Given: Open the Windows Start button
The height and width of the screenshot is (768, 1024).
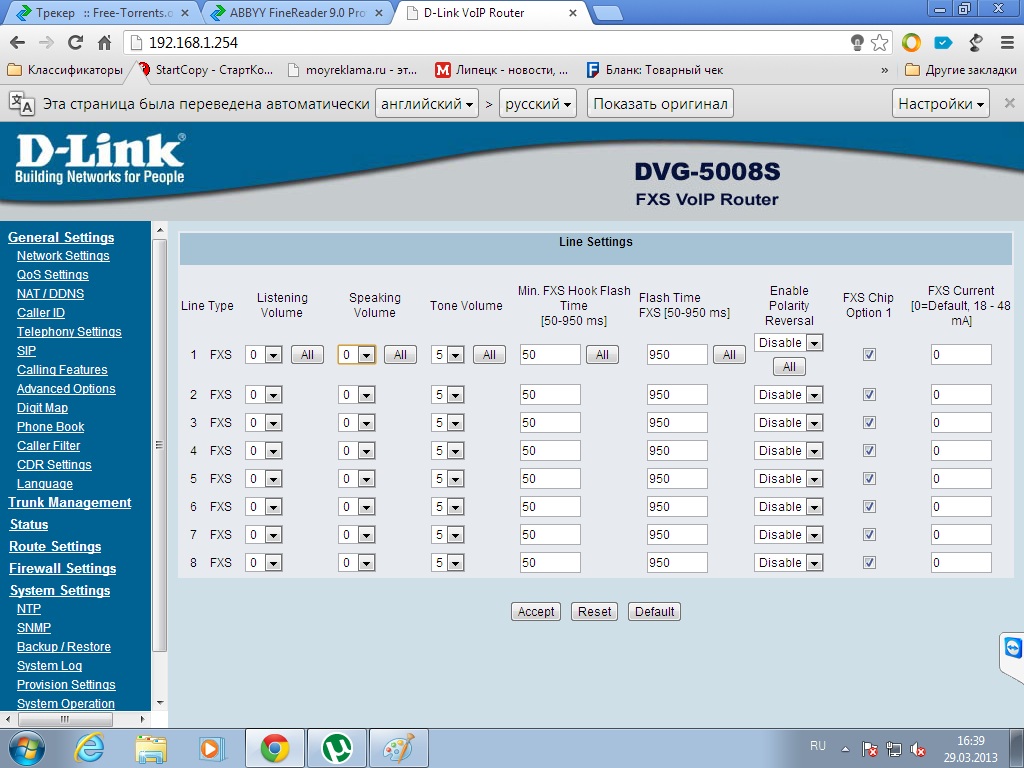Looking at the screenshot, I should pyautogui.click(x=26, y=748).
